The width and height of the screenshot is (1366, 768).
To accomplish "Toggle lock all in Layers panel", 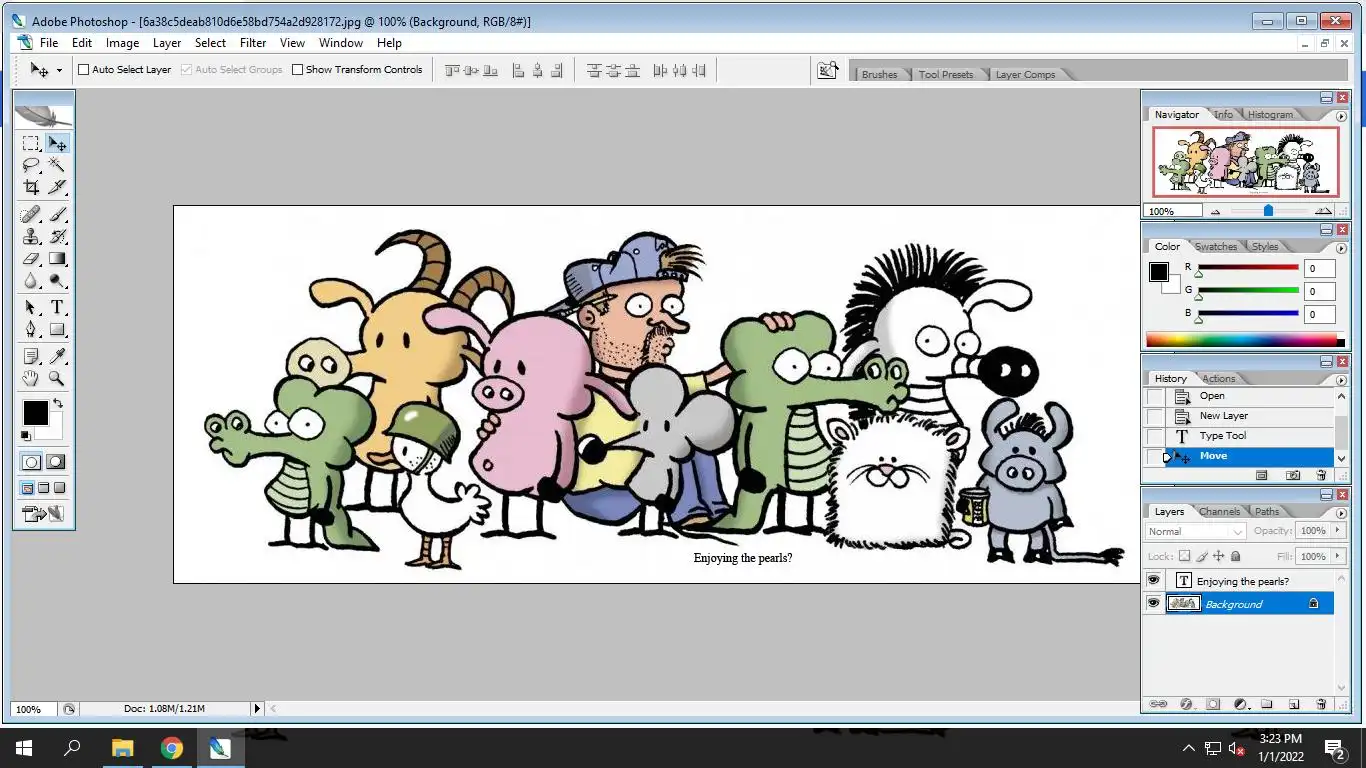I will click(x=1236, y=556).
